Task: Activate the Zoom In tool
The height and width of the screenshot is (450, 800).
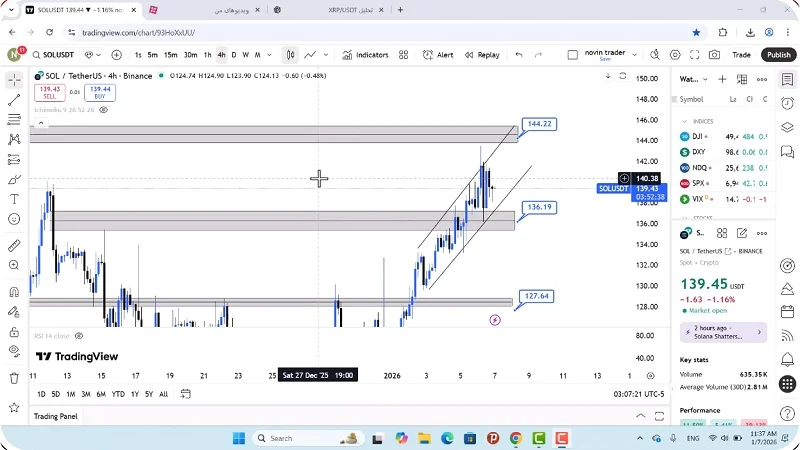Action: tap(14, 267)
